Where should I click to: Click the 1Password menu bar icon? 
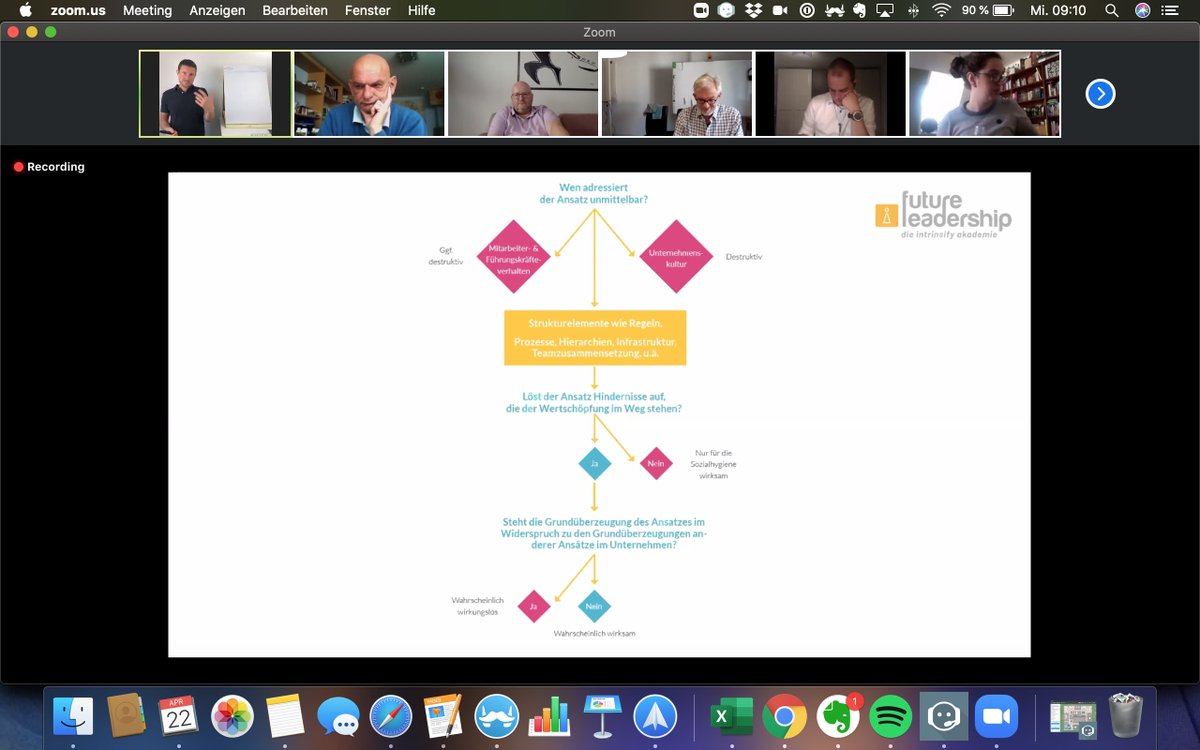805,10
